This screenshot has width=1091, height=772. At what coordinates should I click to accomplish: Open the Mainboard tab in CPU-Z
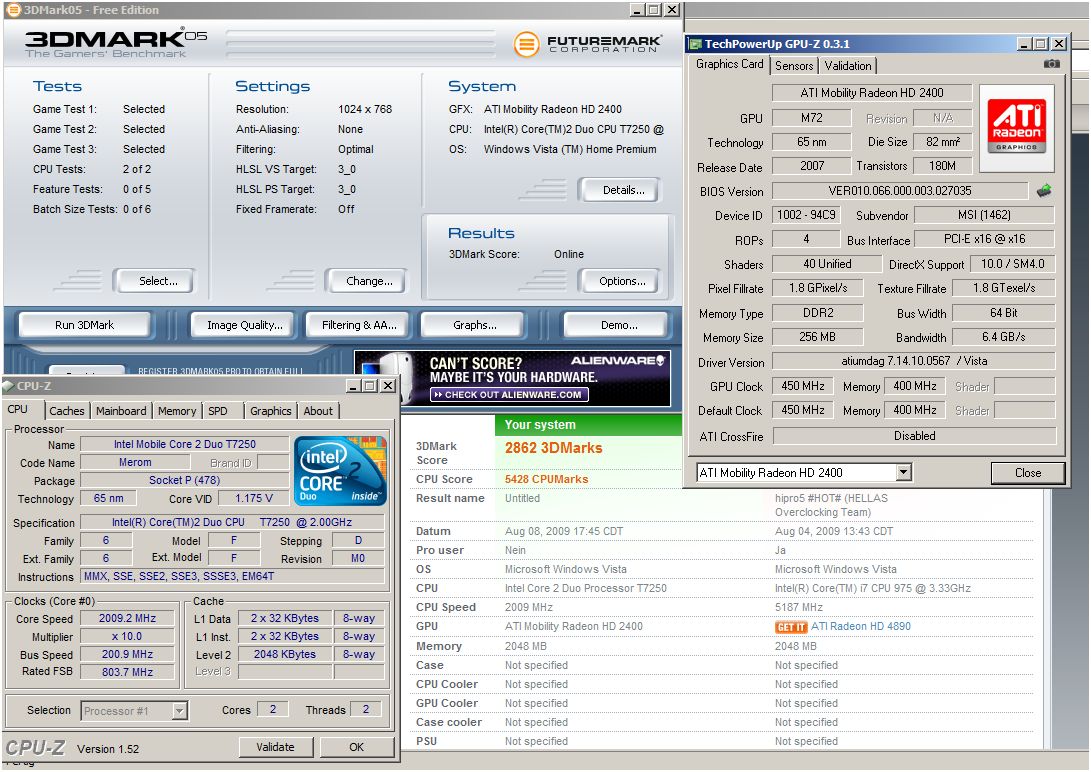pos(121,411)
